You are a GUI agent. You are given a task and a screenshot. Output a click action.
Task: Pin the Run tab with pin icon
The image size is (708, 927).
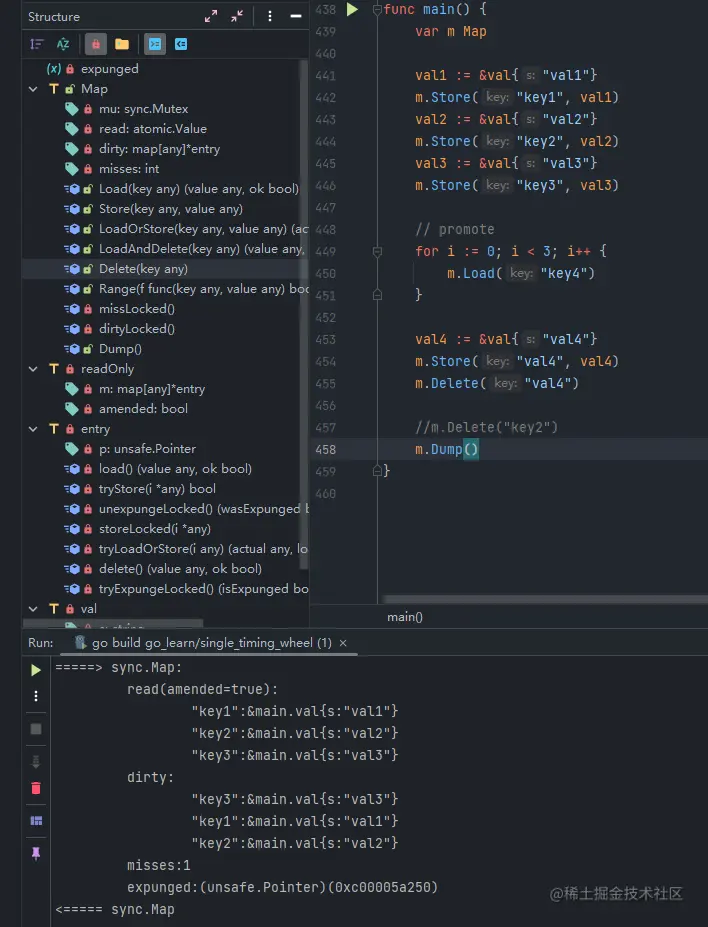click(x=36, y=854)
